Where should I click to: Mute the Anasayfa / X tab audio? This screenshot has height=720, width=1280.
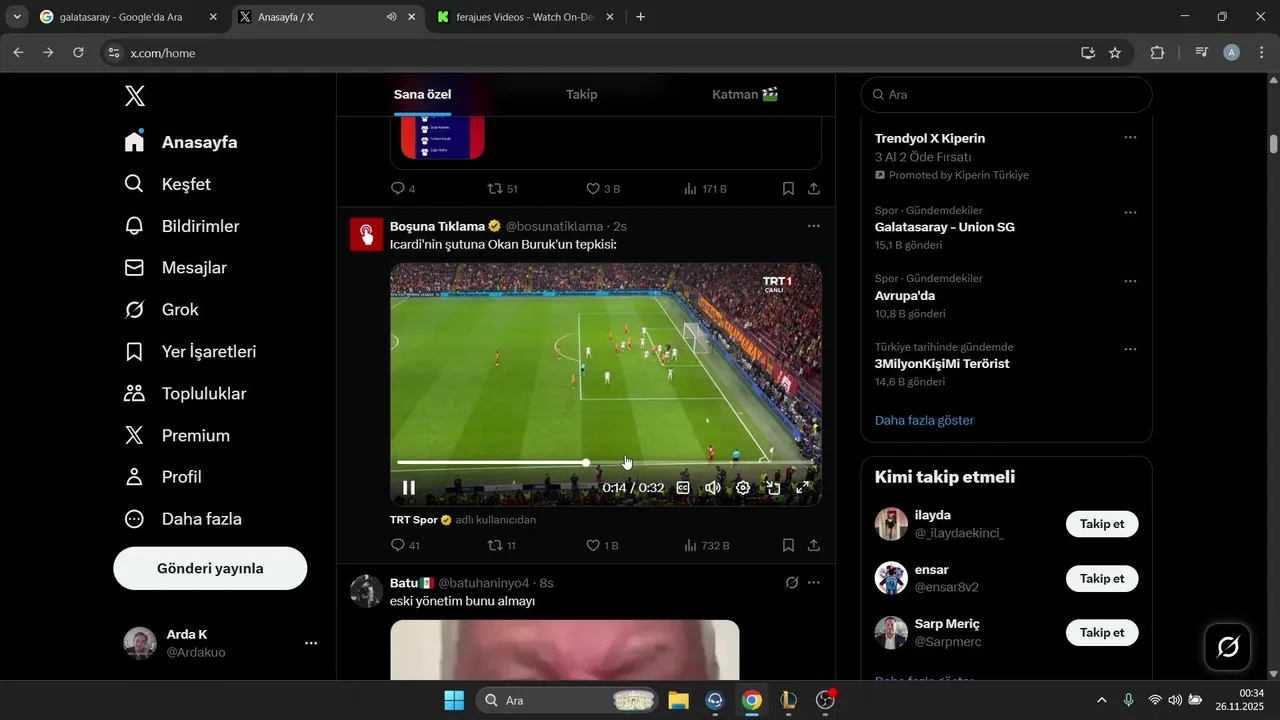pyautogui.click(x=391, y=17)
